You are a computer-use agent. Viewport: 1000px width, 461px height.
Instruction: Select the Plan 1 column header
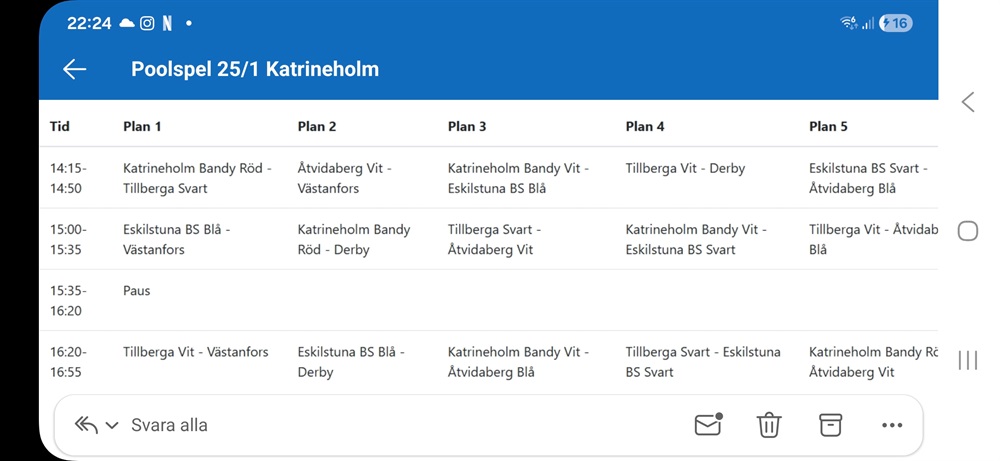(x=142, y=126)
